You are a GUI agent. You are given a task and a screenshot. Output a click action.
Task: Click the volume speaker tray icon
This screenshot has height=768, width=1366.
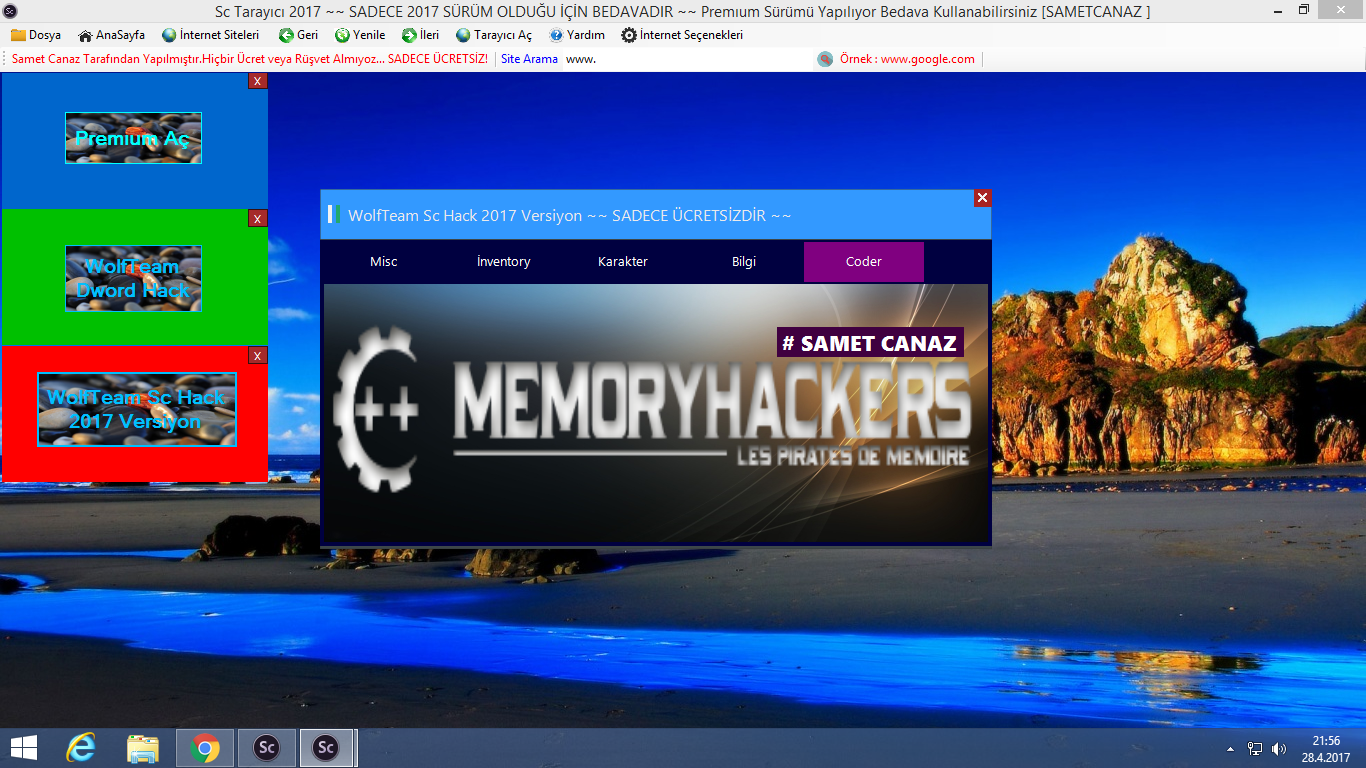point(1279,749)
